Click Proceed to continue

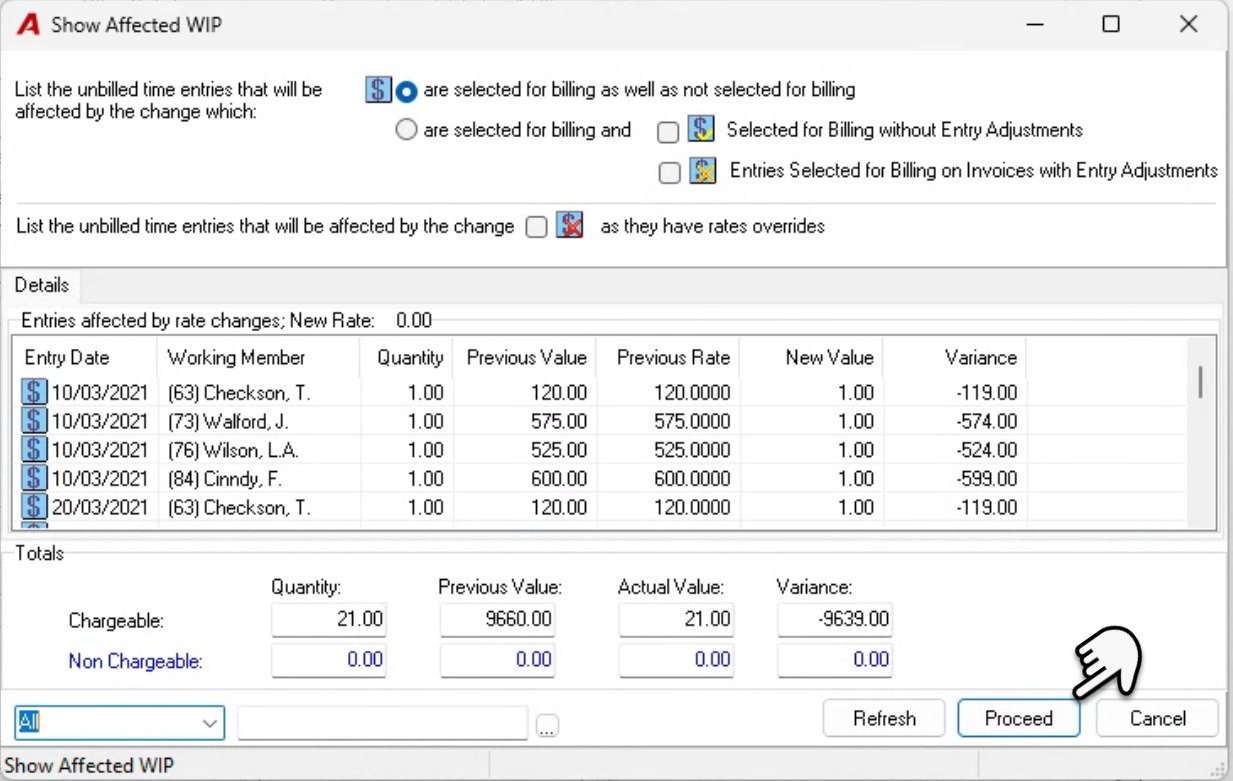click(x=1018, y=718)
